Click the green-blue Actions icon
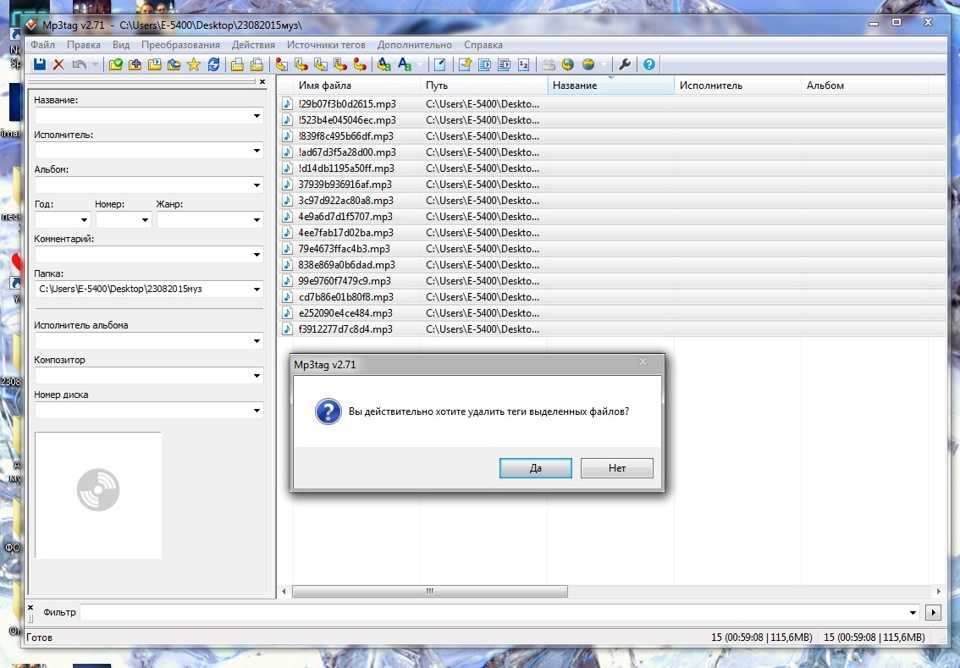 384,64
